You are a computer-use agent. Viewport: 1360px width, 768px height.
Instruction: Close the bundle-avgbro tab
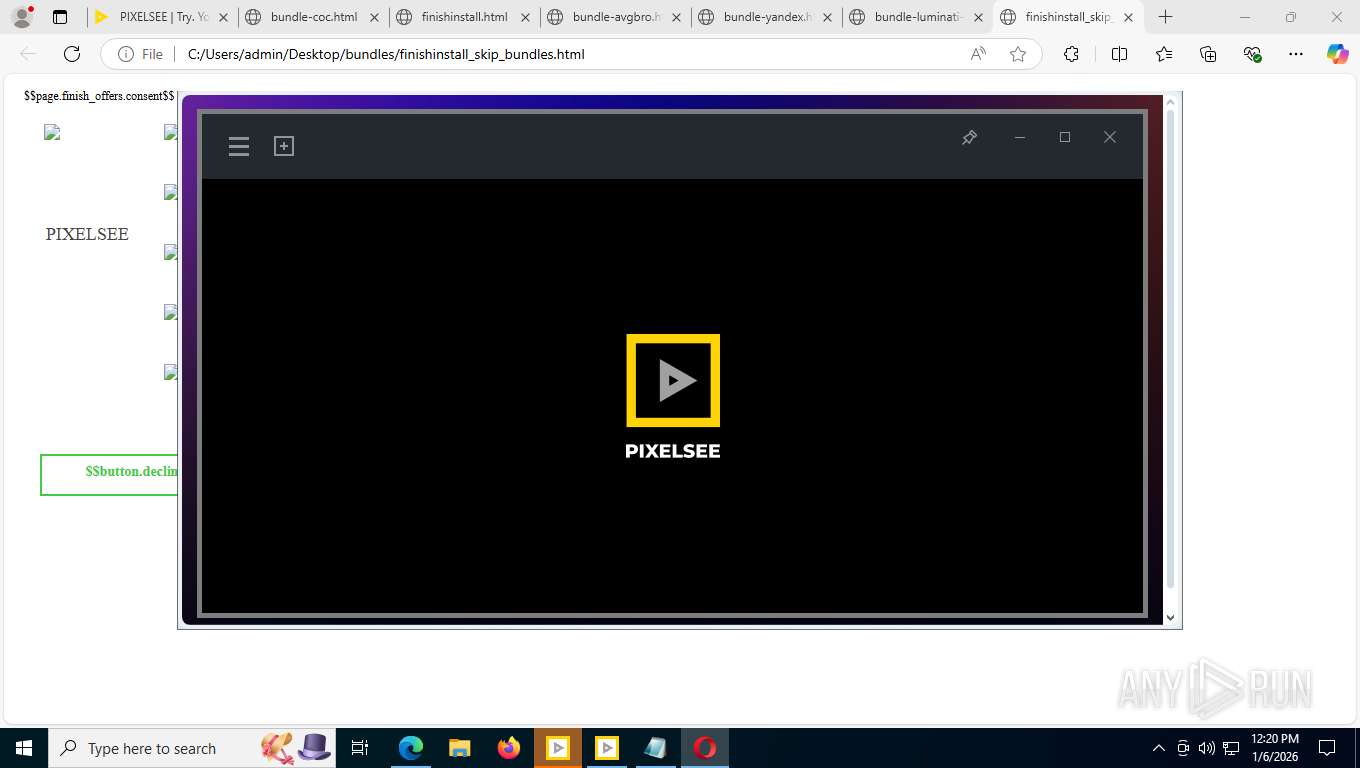tap(676, 17)
